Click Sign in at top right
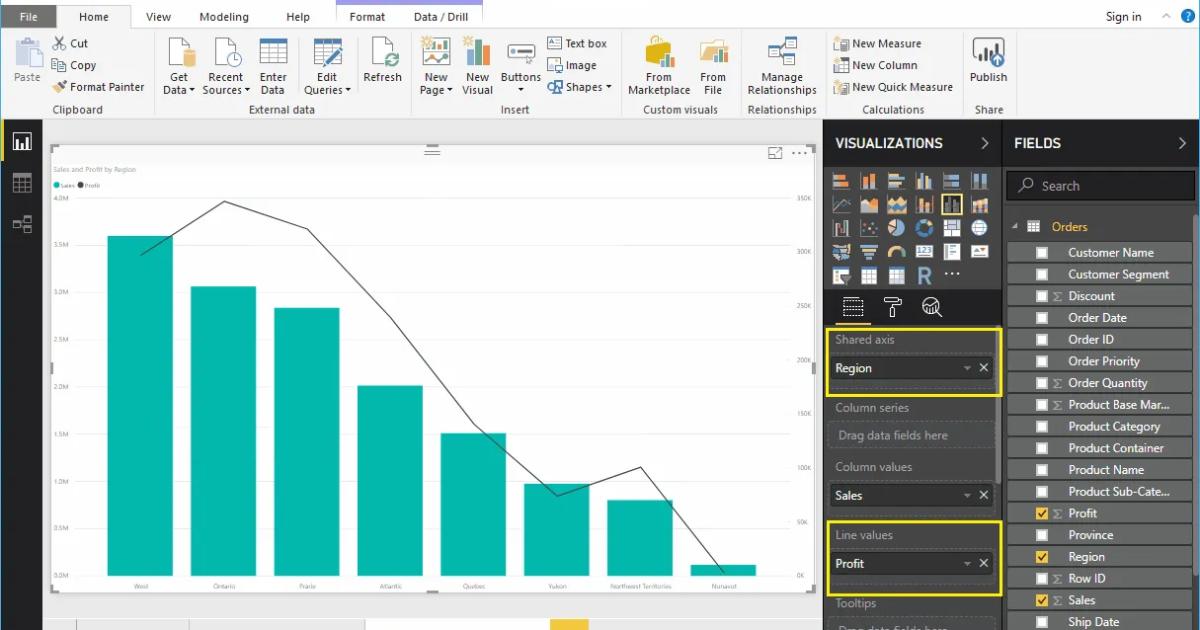 tap(1123, 16)
